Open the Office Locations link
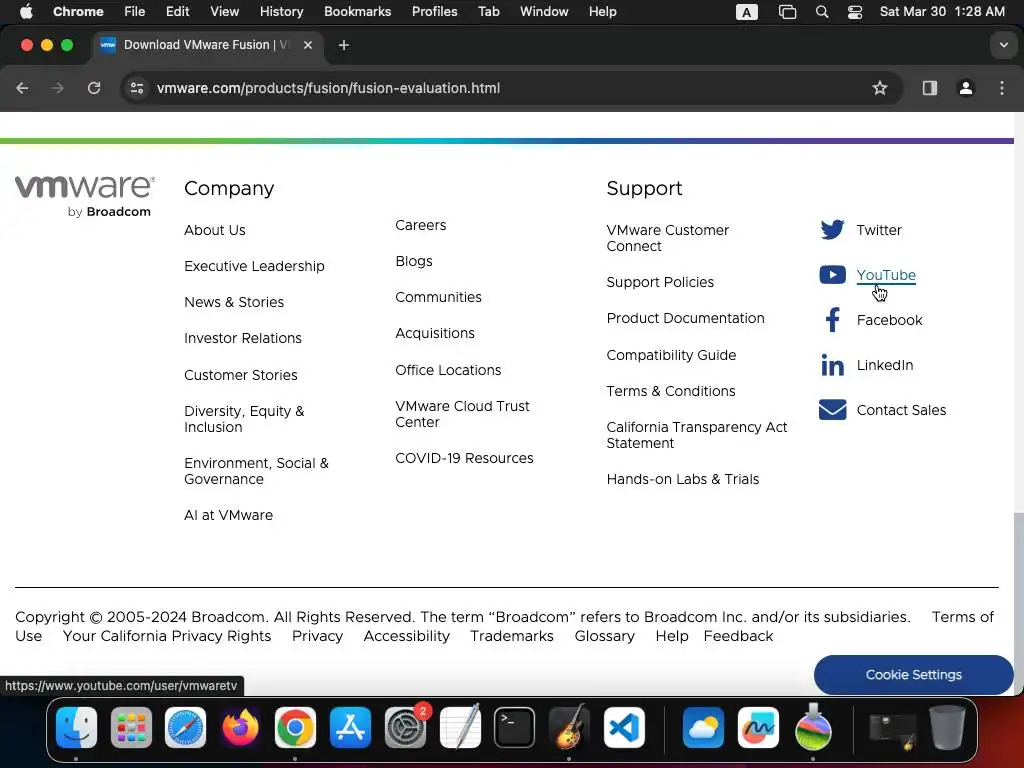This screenshot has width=1024, height=768. (448, 370)
